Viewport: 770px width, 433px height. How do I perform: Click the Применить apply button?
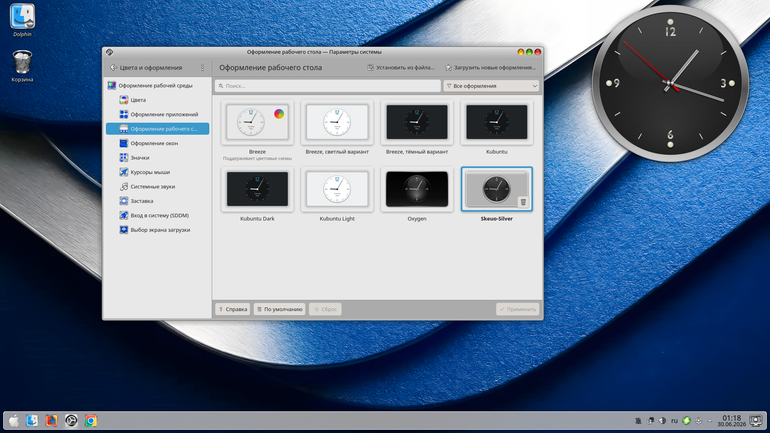(x=518, y=309)
